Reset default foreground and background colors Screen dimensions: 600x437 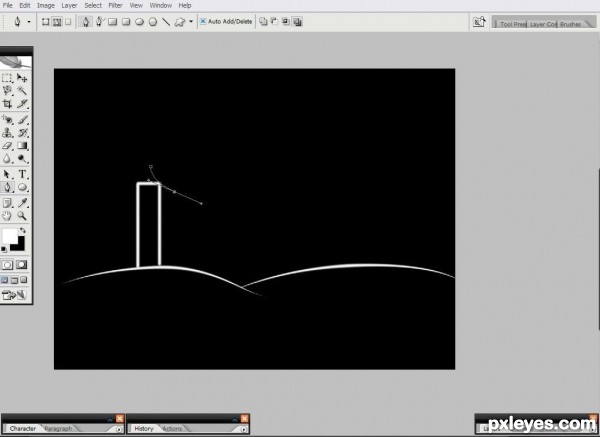(4, 249)
